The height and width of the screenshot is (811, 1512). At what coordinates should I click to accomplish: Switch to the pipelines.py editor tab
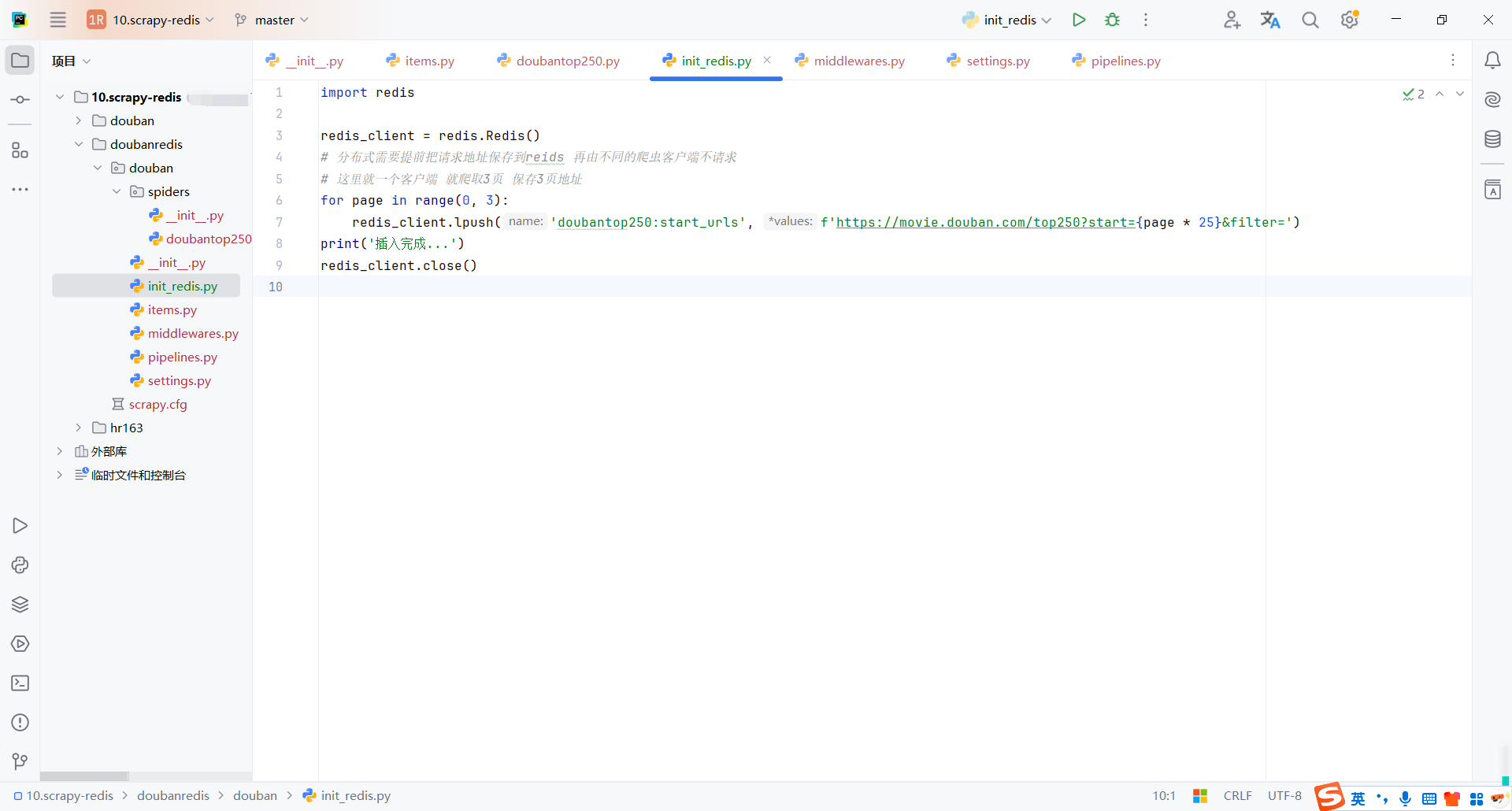(x=1117, y=61)
